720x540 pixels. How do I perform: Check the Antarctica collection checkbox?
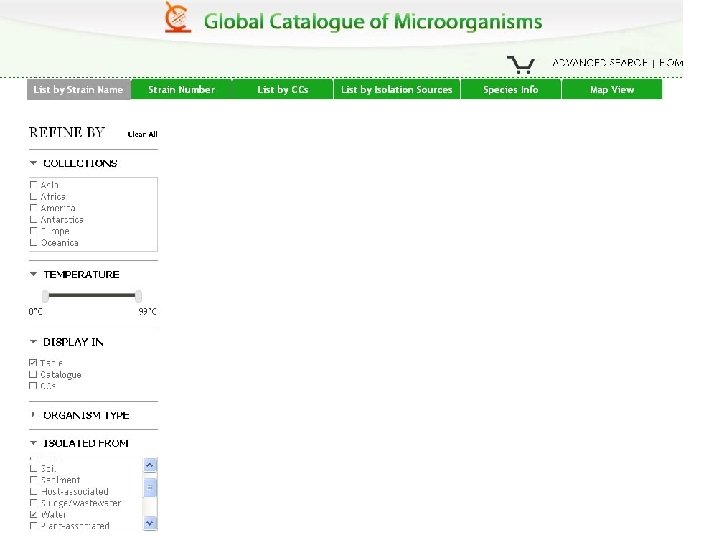pos(34,220)
